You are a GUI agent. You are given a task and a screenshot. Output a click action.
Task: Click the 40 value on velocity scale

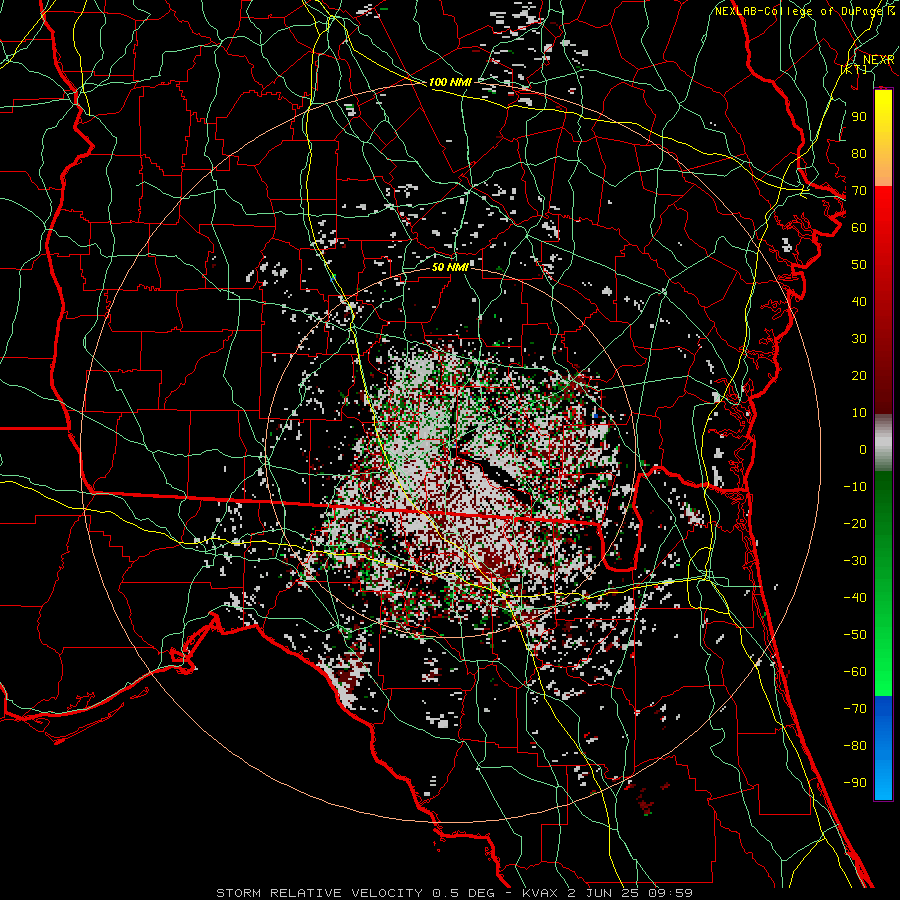[x=859, y=302]
